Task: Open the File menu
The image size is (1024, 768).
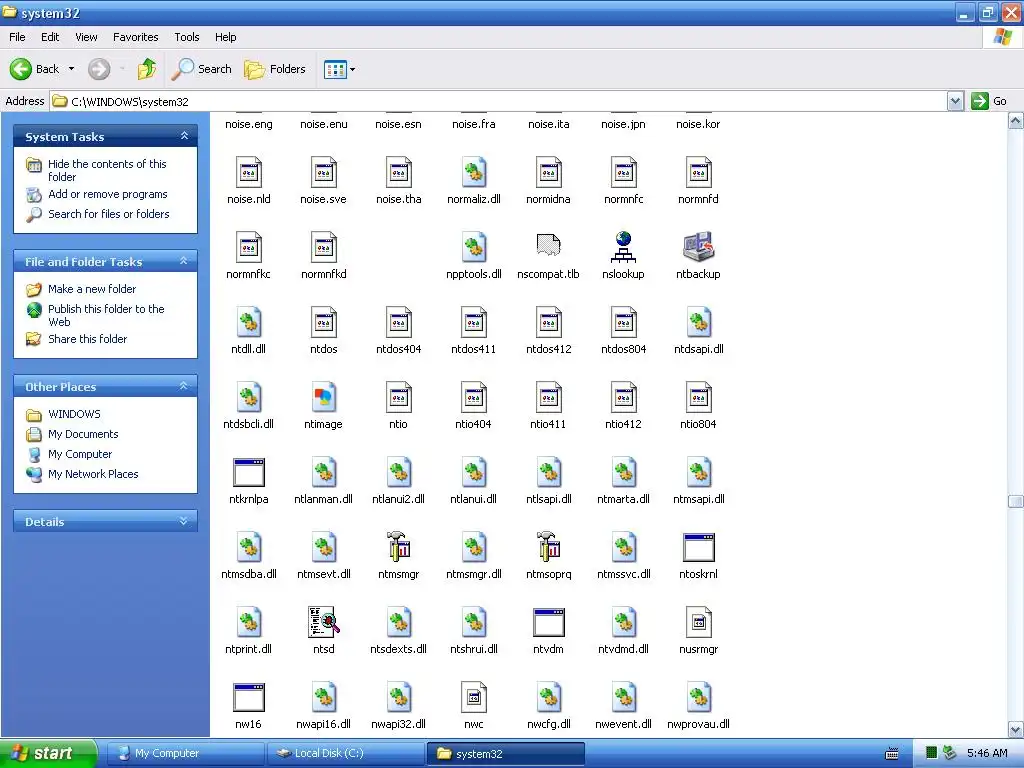Action: [17, 37]
